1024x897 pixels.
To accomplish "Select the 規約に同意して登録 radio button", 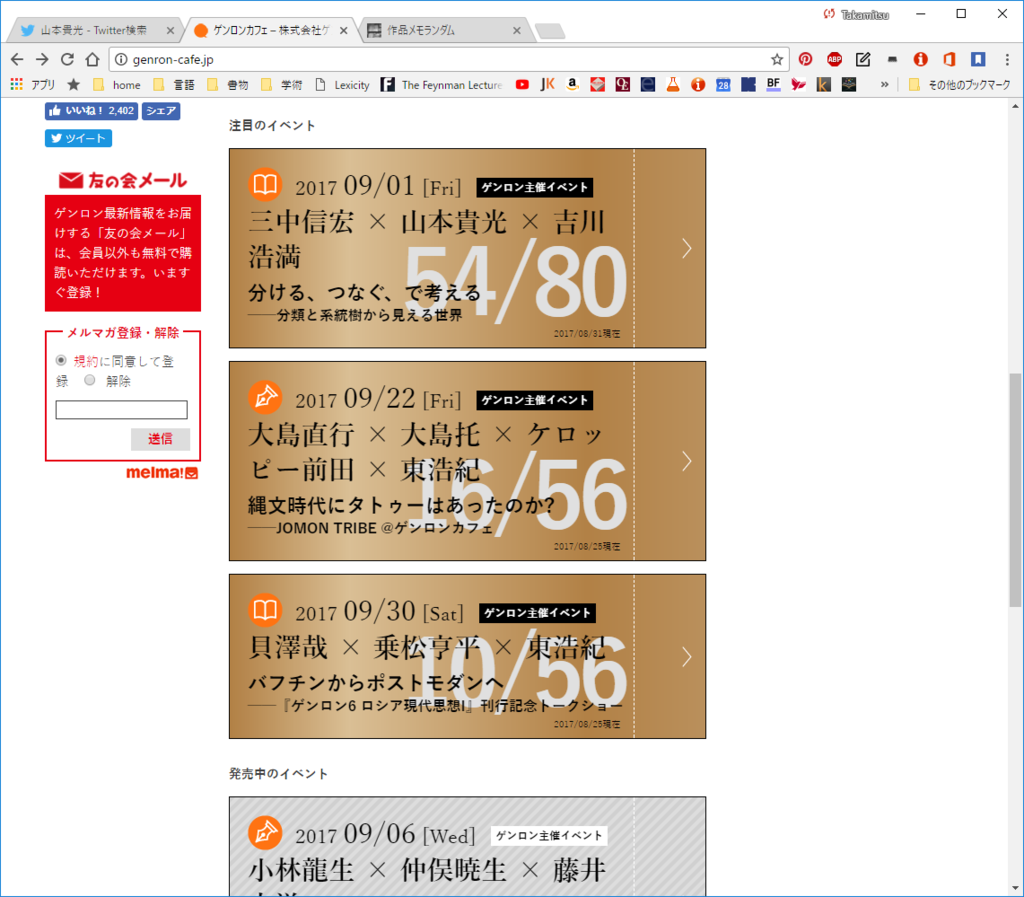I will (x=61, y=360).
